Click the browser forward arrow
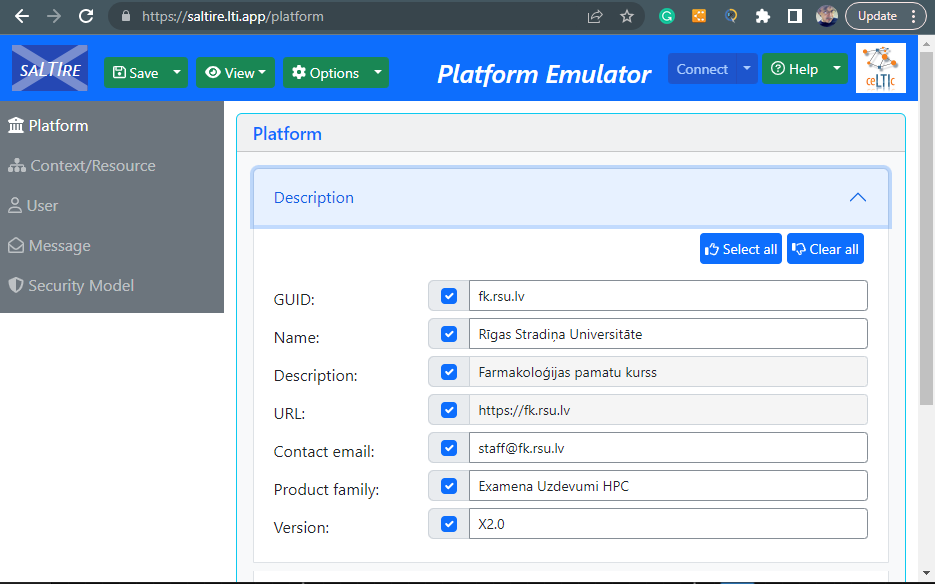 click(x=54, y=16)
